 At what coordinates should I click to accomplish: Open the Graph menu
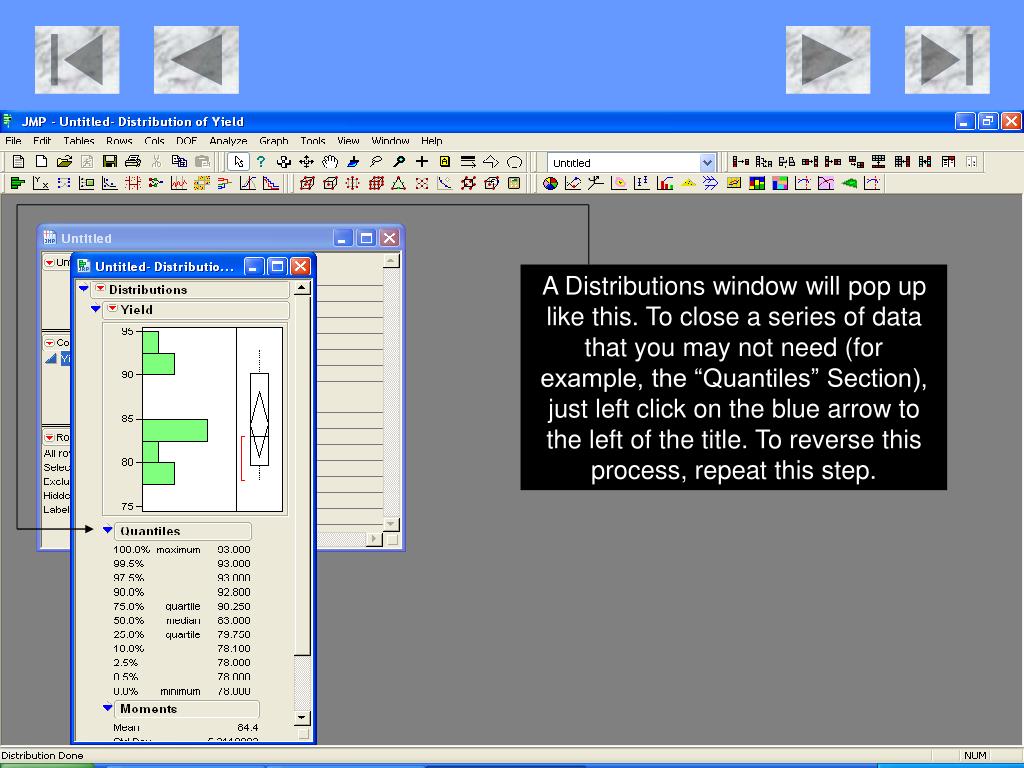[x=274, y=140]
